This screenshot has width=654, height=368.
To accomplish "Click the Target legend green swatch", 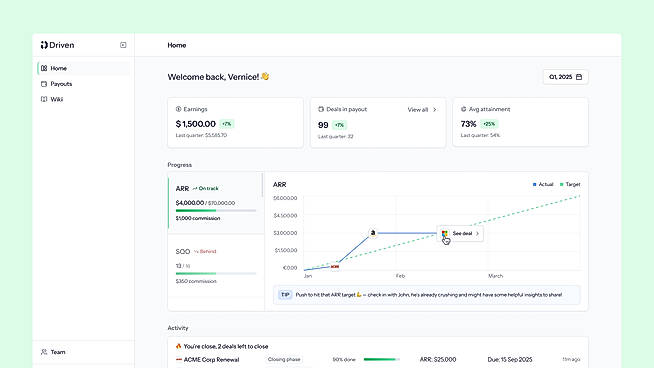I will 562,184.
